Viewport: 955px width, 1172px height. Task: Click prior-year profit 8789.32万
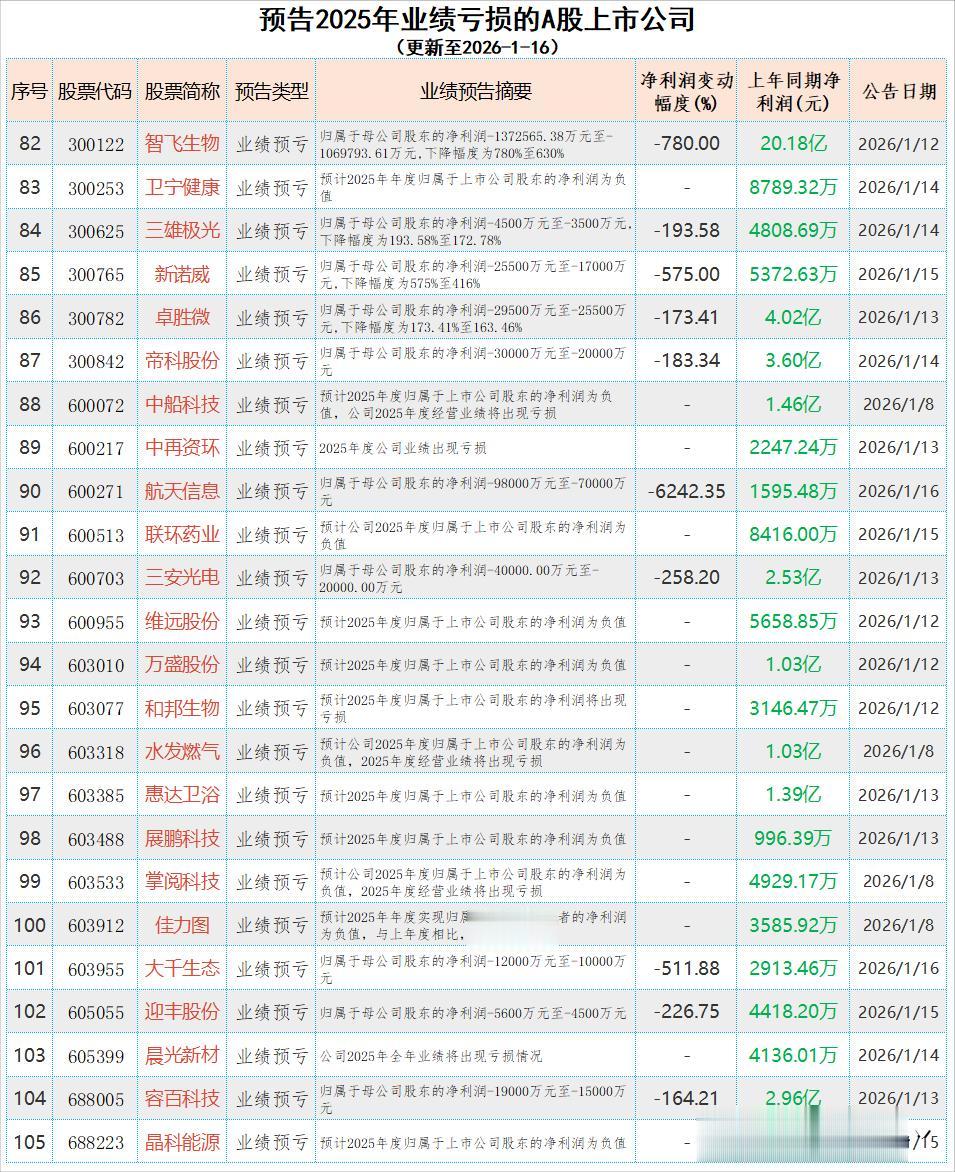coord(794,187)
